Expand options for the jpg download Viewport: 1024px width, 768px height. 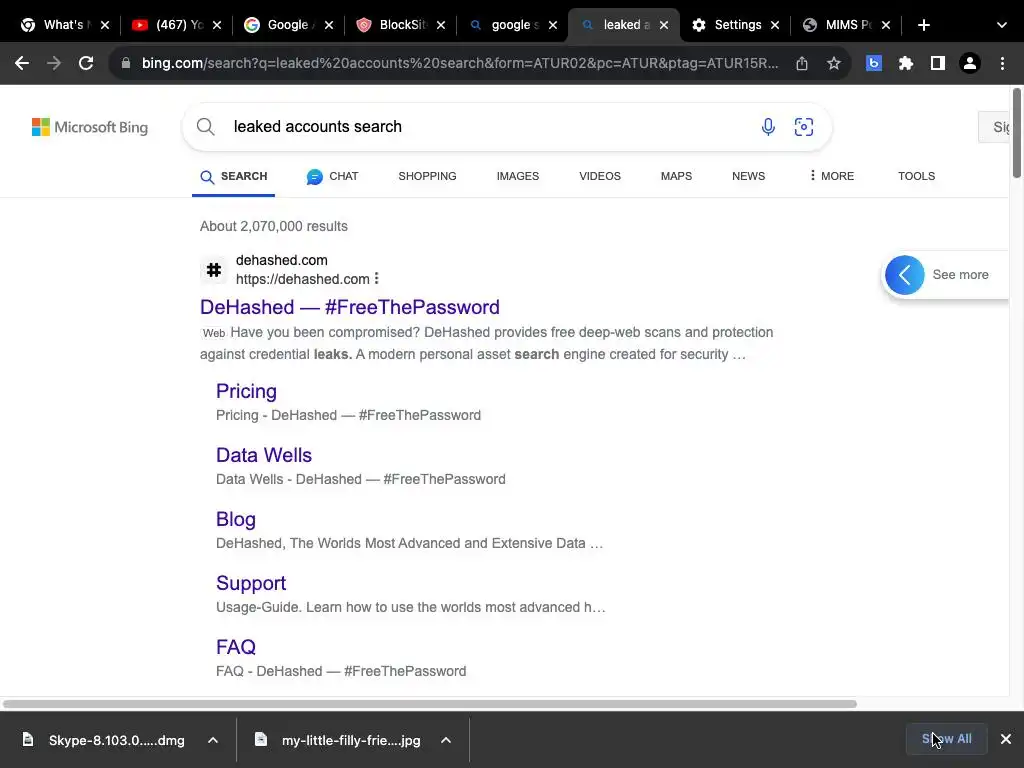pos(446,740)
